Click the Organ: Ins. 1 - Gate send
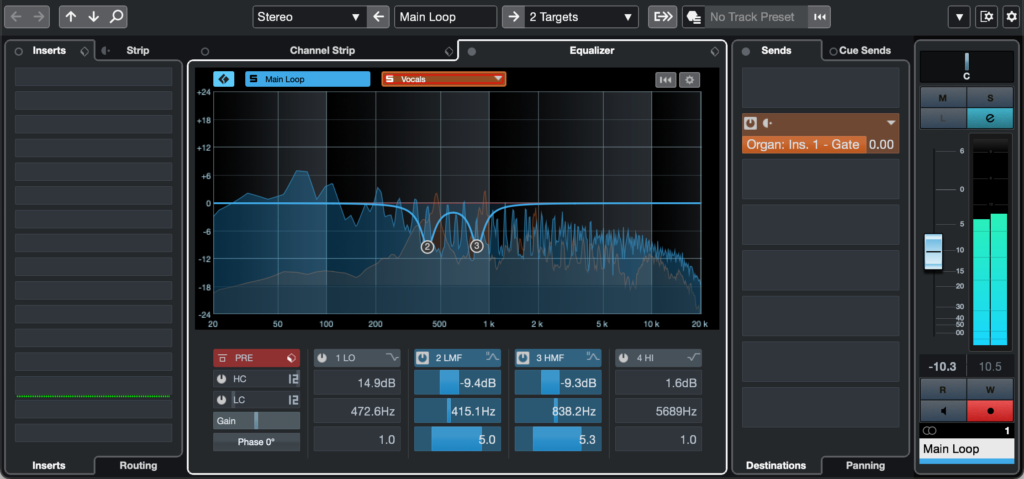This screenshot has height=479, width=1024. click(803, 144)
